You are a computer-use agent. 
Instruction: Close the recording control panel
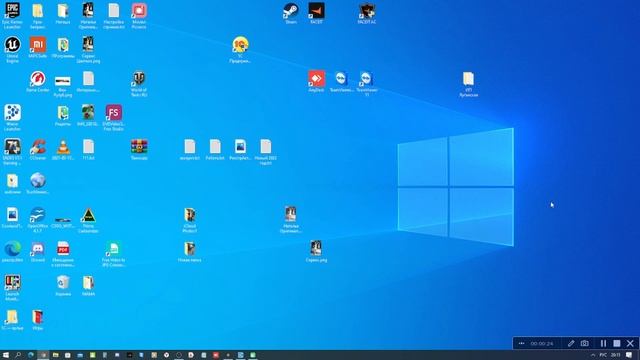(630, 343)
